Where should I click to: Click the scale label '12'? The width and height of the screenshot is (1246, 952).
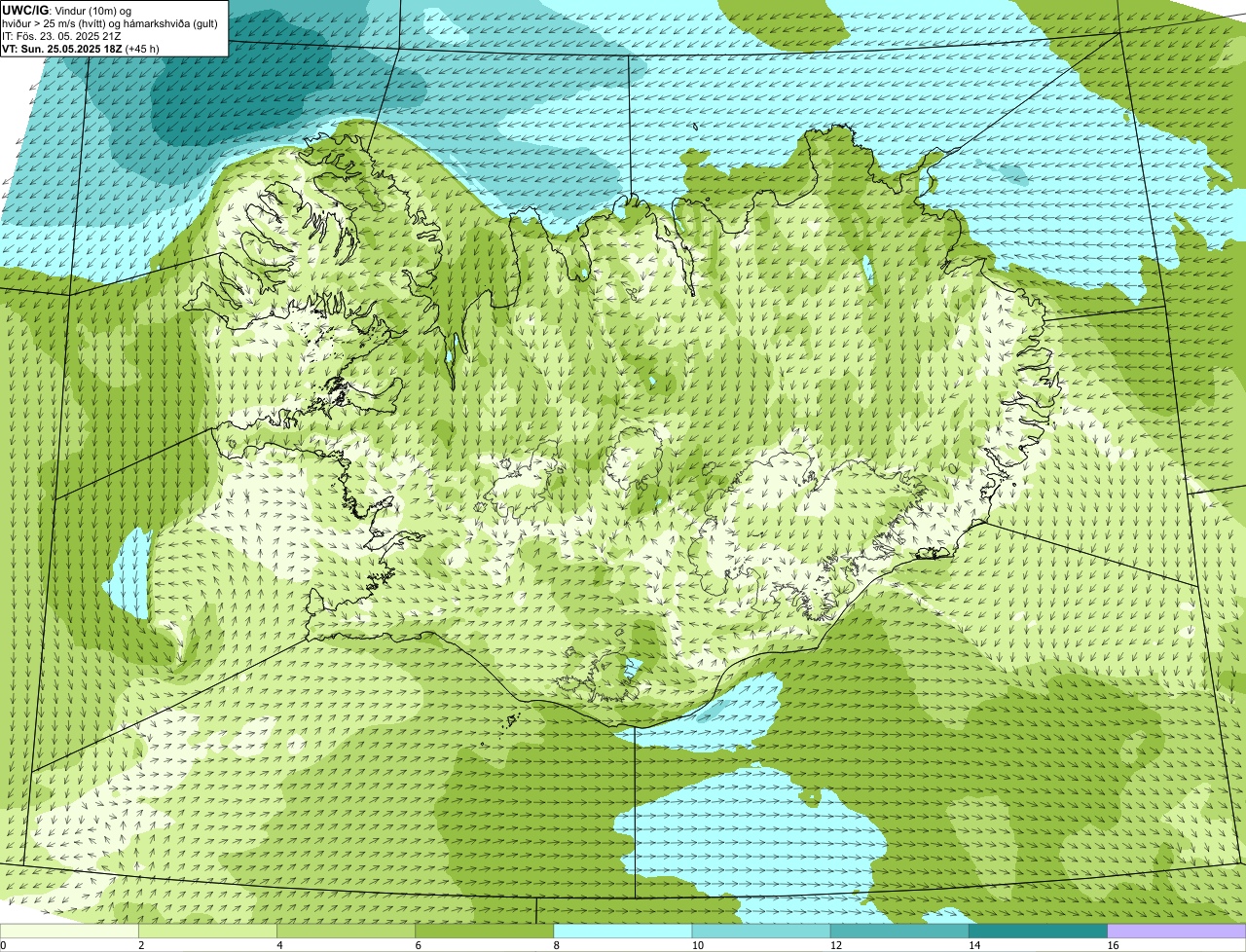click(835, 945)
